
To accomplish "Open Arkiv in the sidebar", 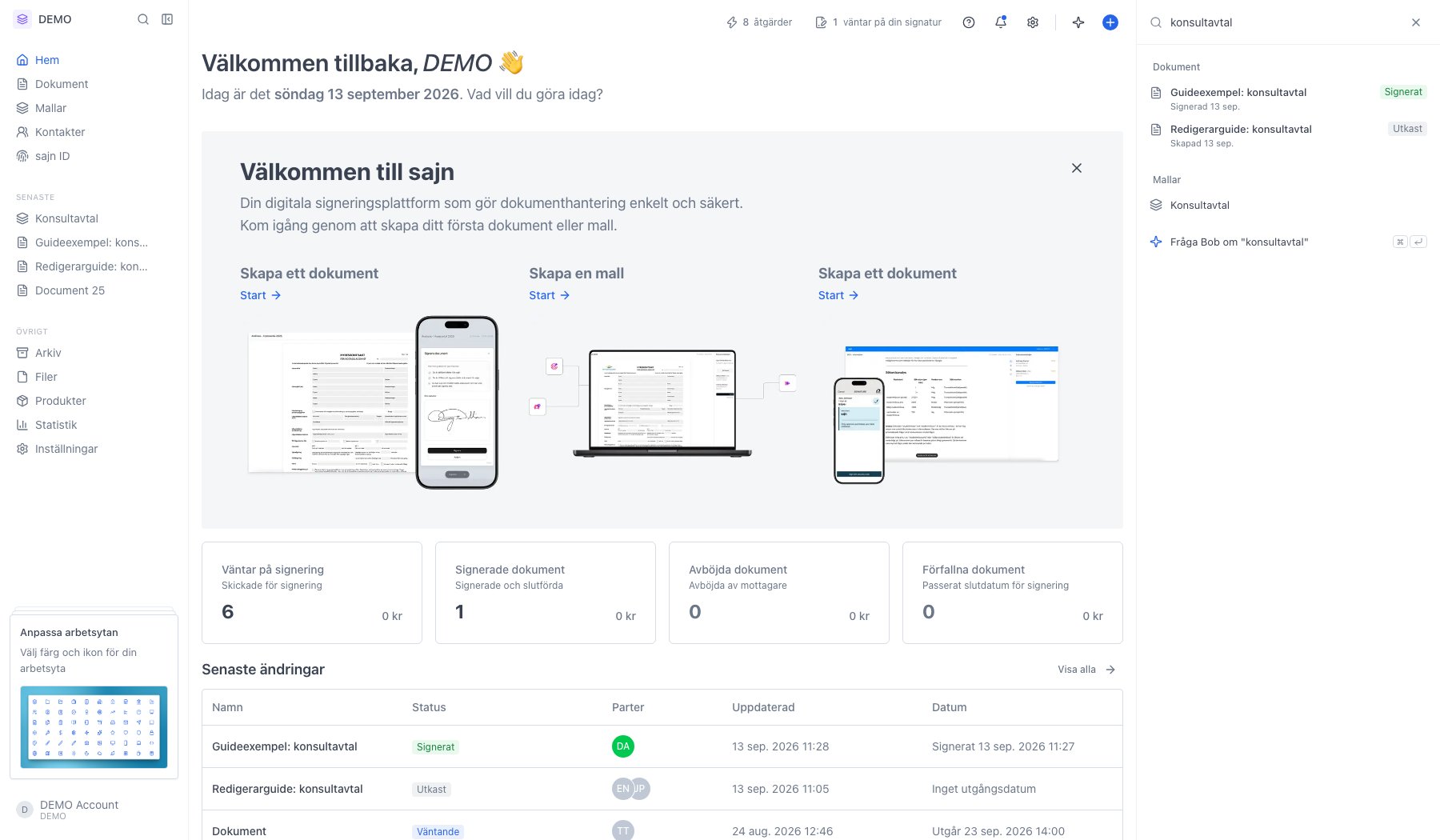I will click(94, 353).
